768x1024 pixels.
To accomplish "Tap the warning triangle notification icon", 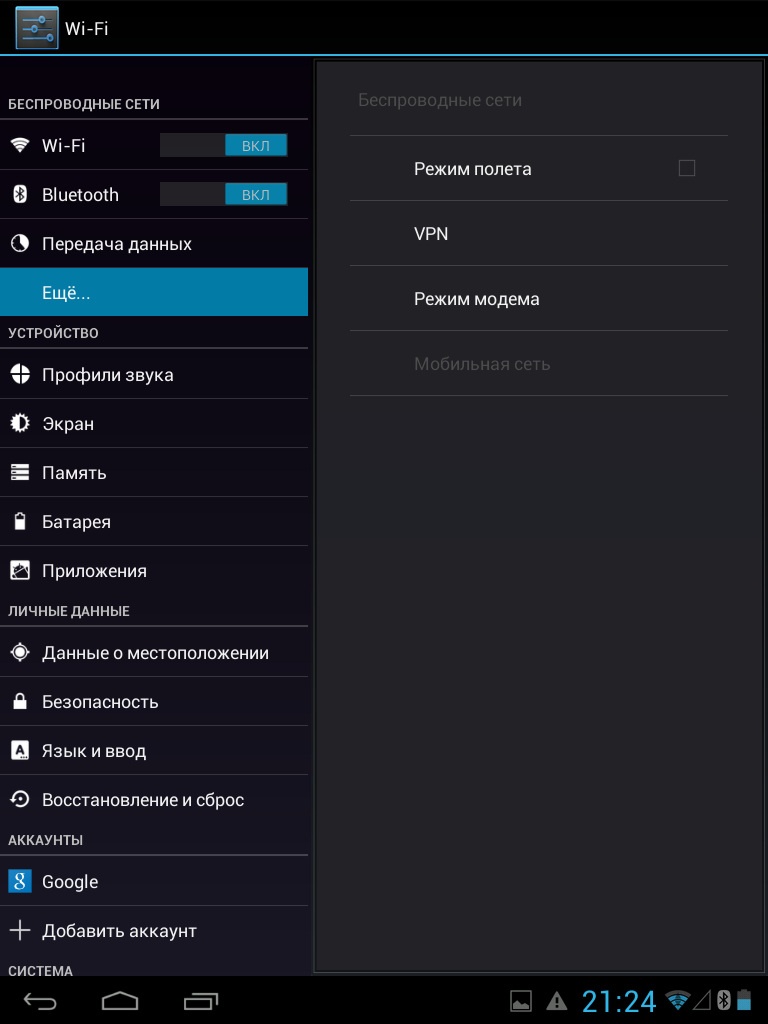I will [556, 1000].
